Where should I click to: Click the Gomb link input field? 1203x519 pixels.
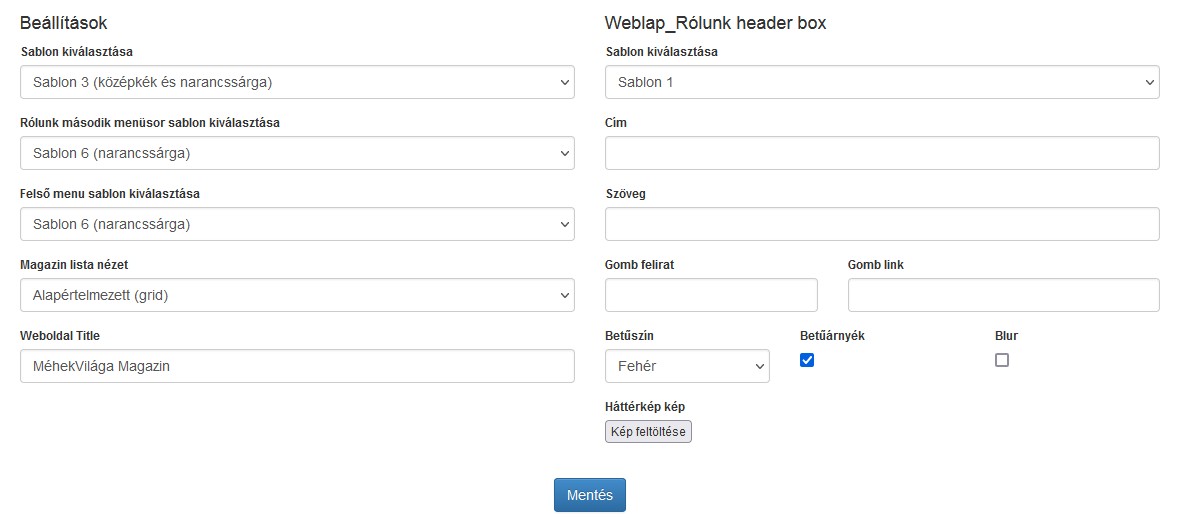pyautogui.click(x=1004, y=295)
